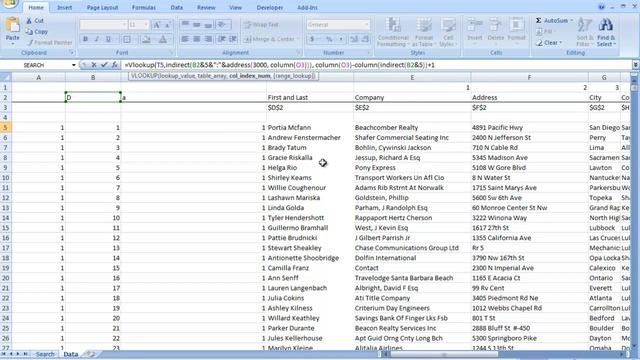Select column F header
640x360 pixels.
tap(529, 77)
